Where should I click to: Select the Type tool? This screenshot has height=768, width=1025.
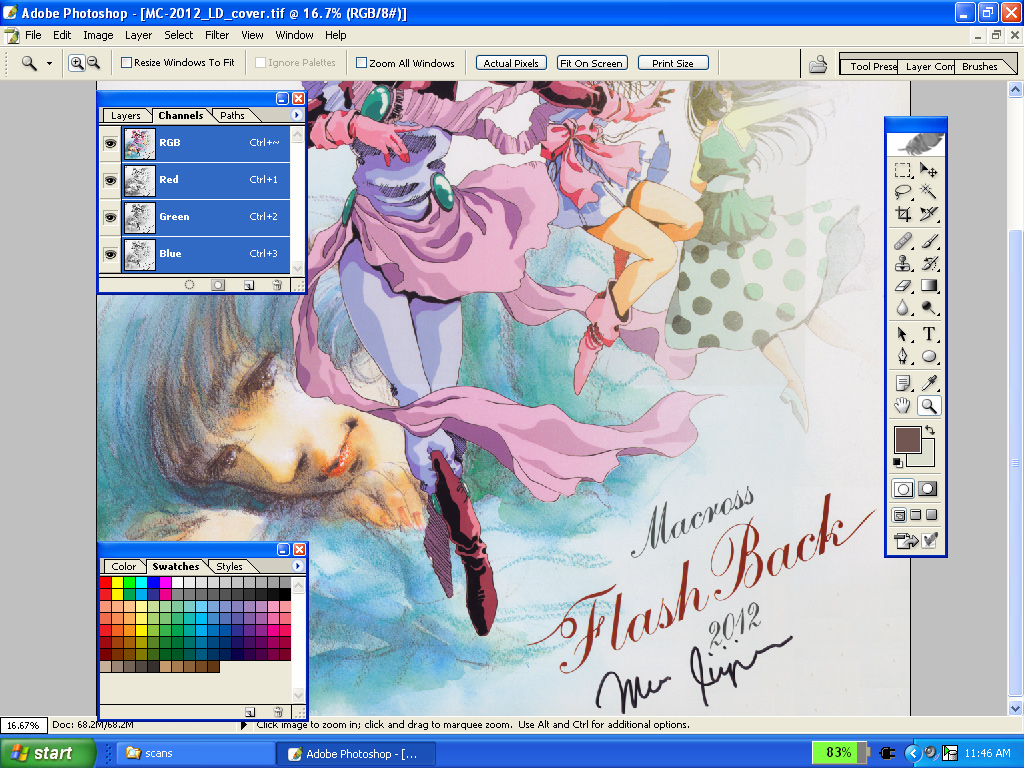click(928, 335)
